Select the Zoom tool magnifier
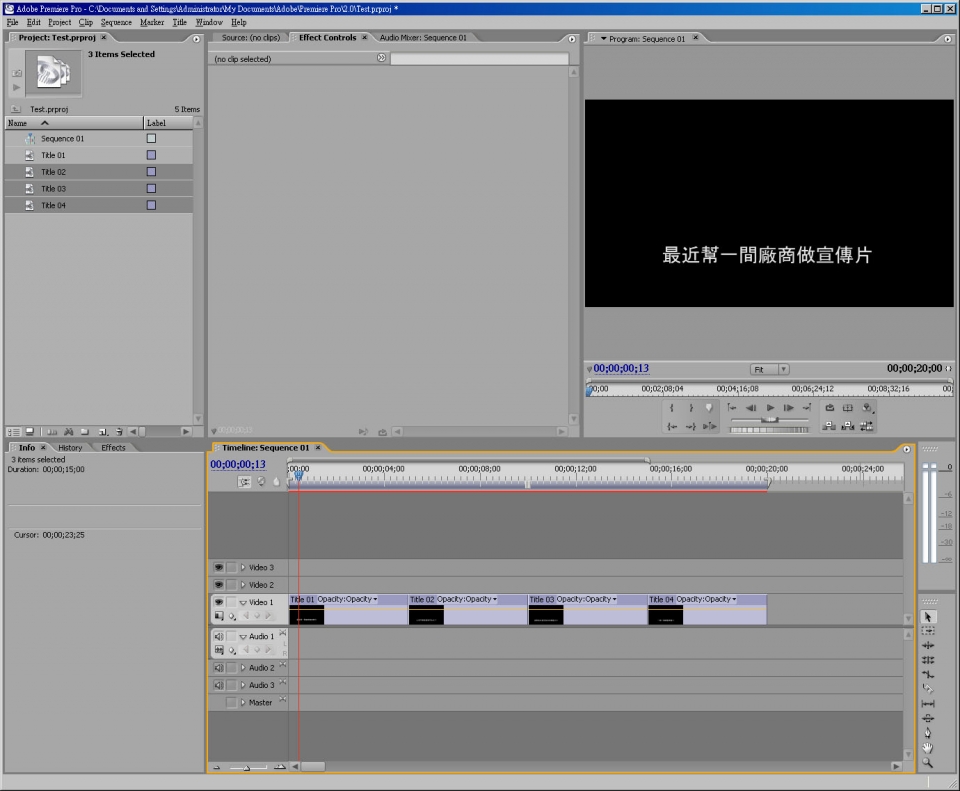This screenshot has height=791, width=960. (x=928, y=762)
